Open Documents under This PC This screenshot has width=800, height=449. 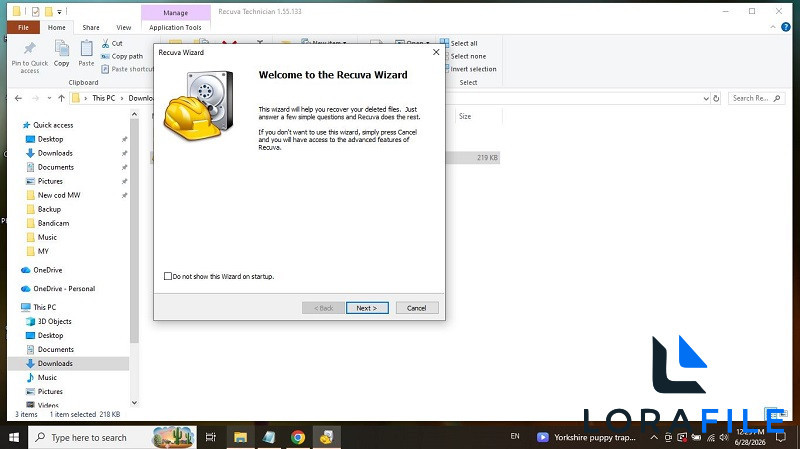click(x=56, y=350)
